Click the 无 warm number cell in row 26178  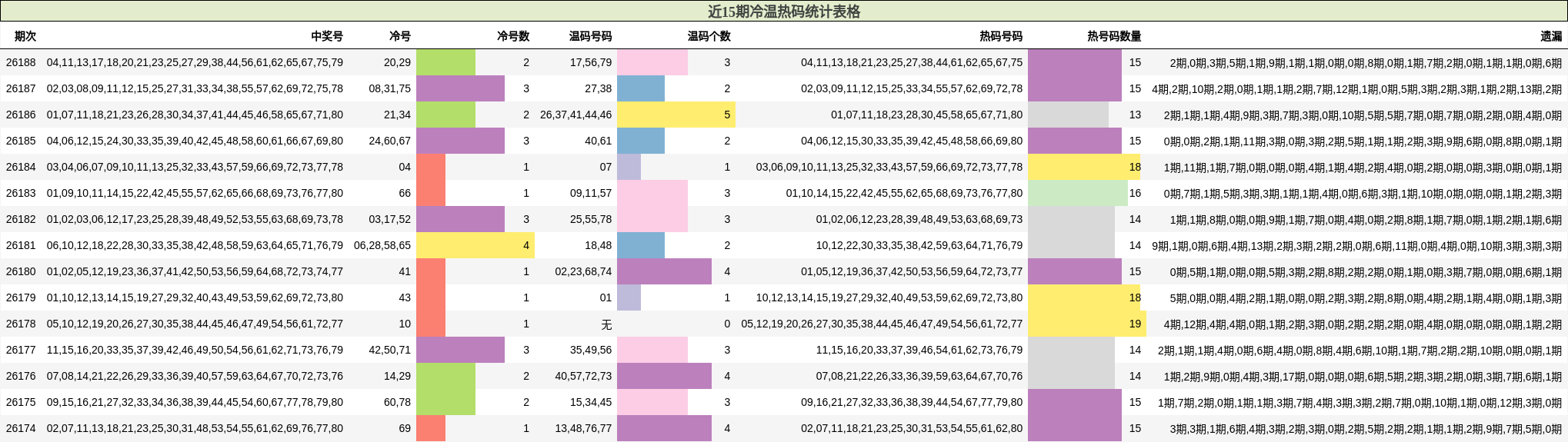[606, 324]
